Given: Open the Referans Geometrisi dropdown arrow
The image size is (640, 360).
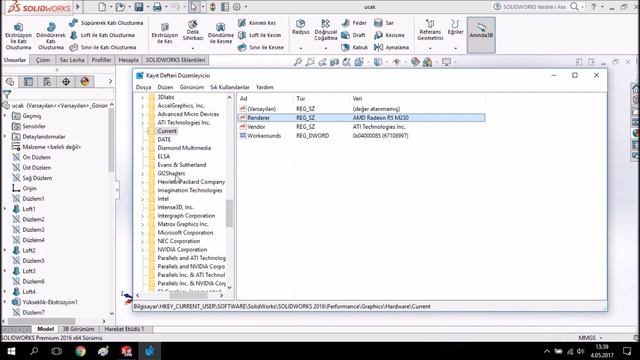Looking at the screenshot, I should click(430, 48).
